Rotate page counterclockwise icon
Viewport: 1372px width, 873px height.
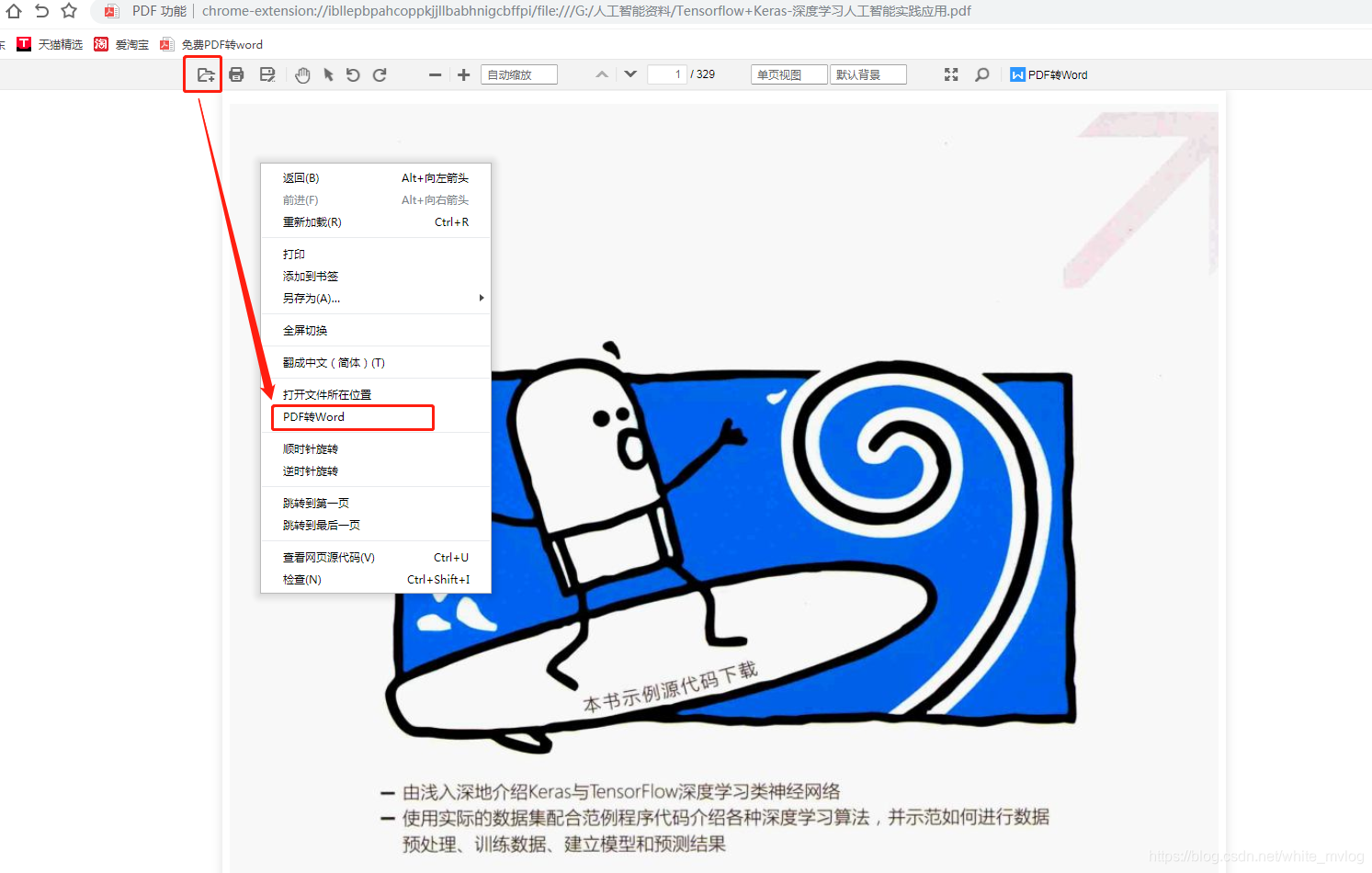click(x=353, y=74)
